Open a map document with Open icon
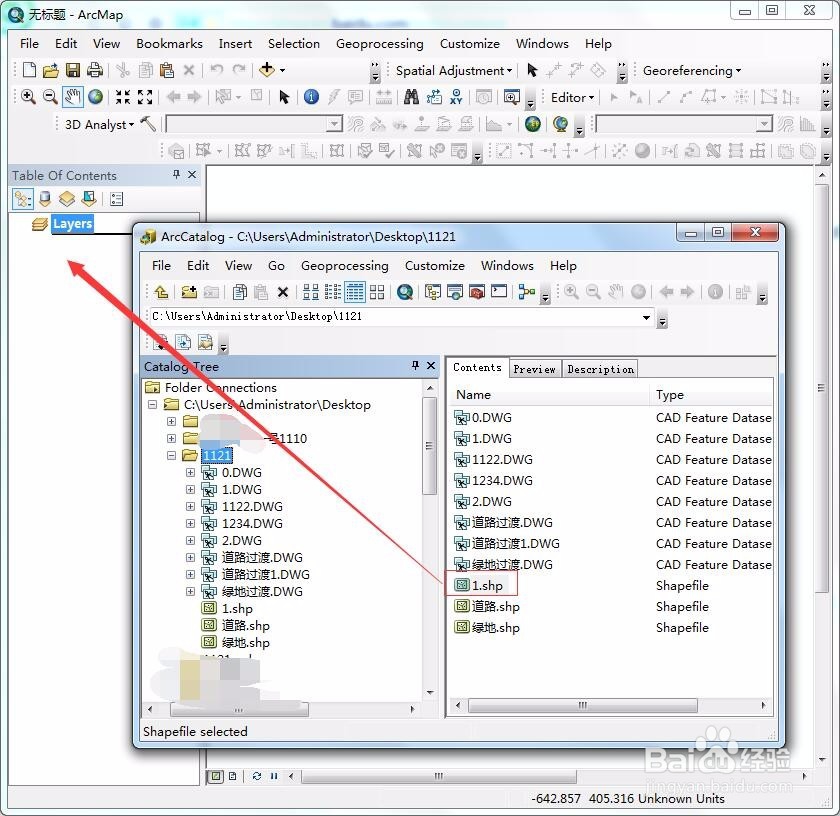Screen dimensions: 840x816 point(51,70)
